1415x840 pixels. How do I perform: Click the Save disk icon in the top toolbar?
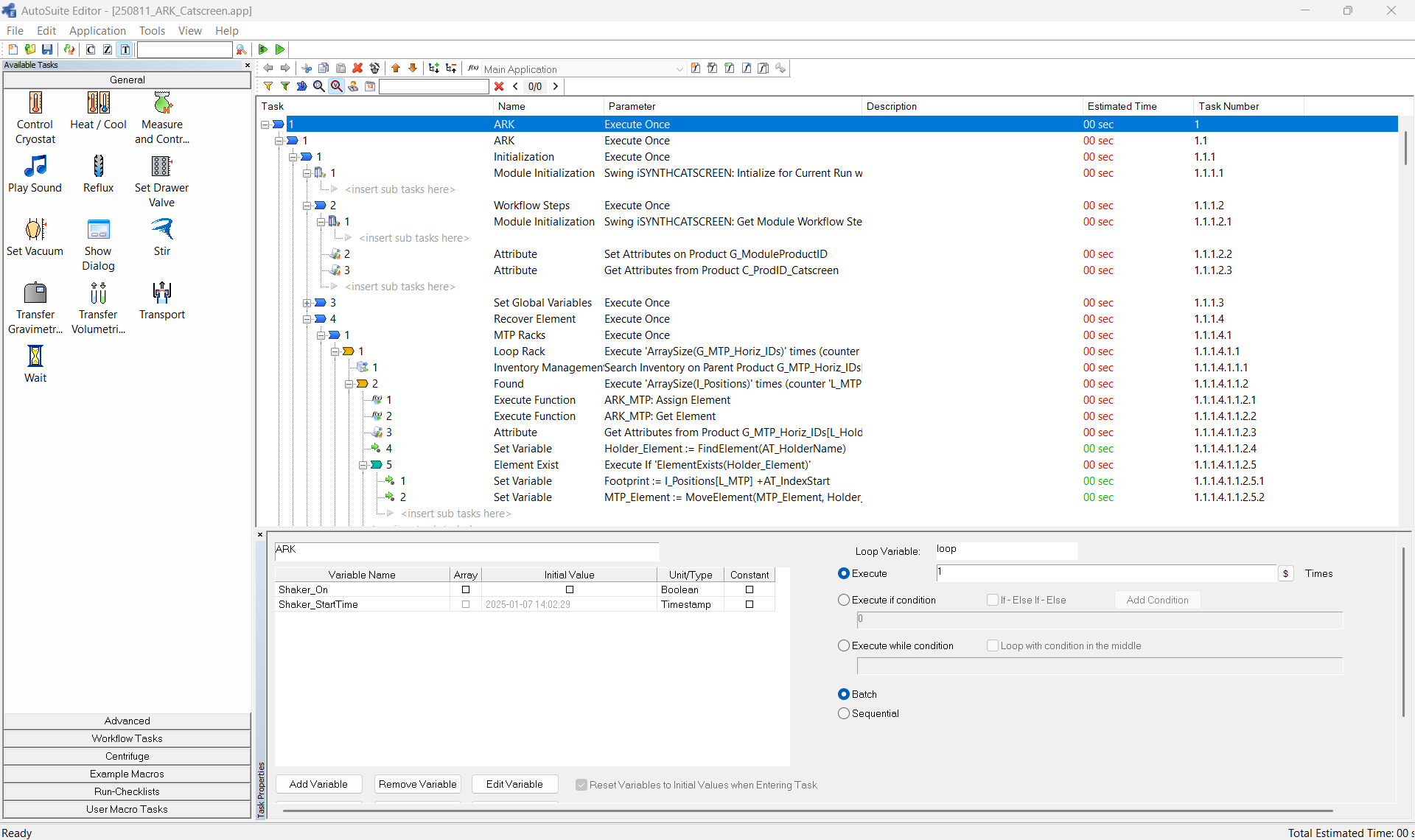tap(47, 49)
